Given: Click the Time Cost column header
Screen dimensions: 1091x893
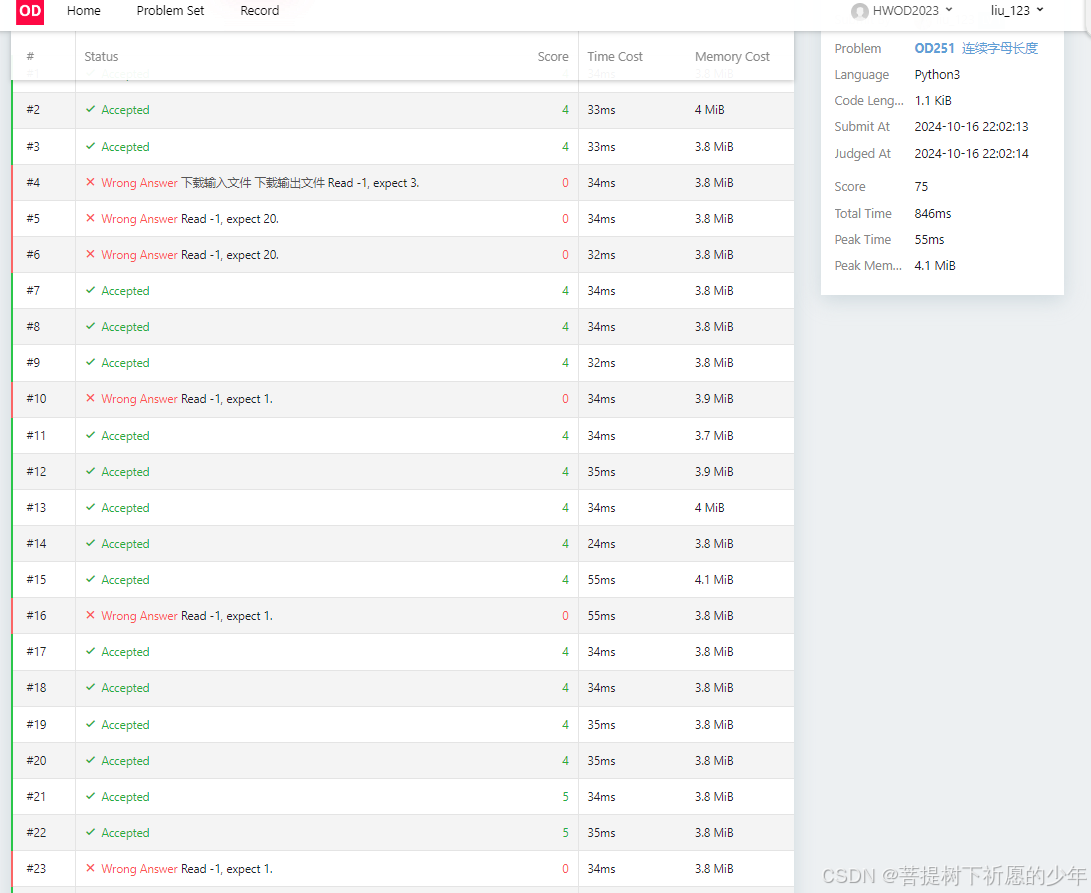Looking at the screenshot, I should 615,56.
